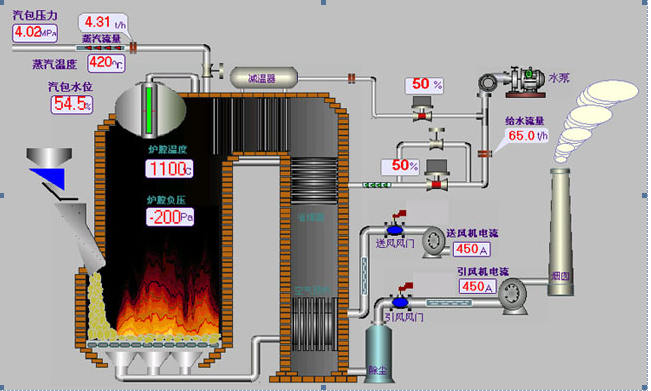Select the forced draft fan (送风机) blower icon
651x391 pixels.
(433, 242)
